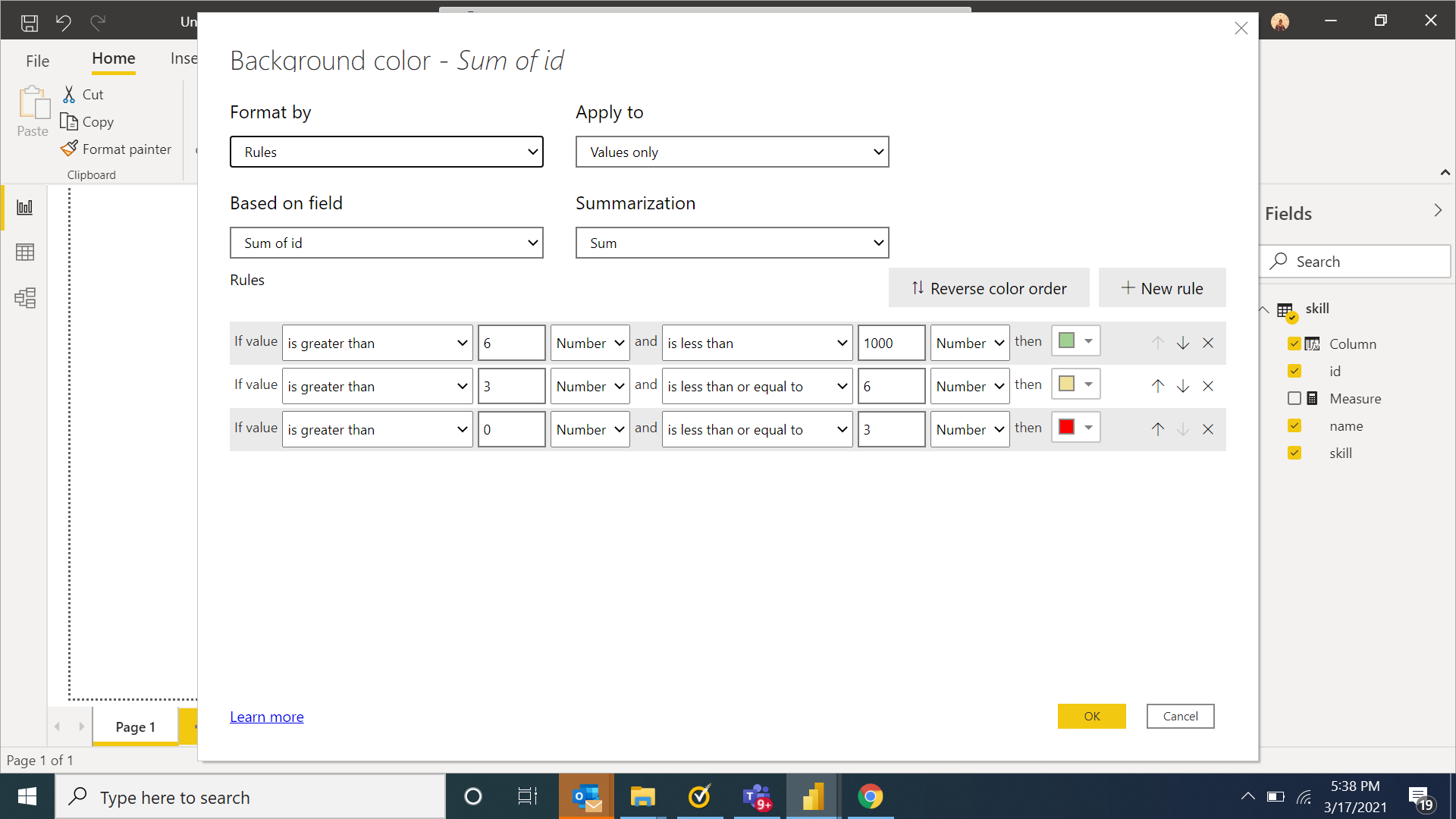
Task: Move the 6 to 1000 rule down
Action: [1183, 343]
